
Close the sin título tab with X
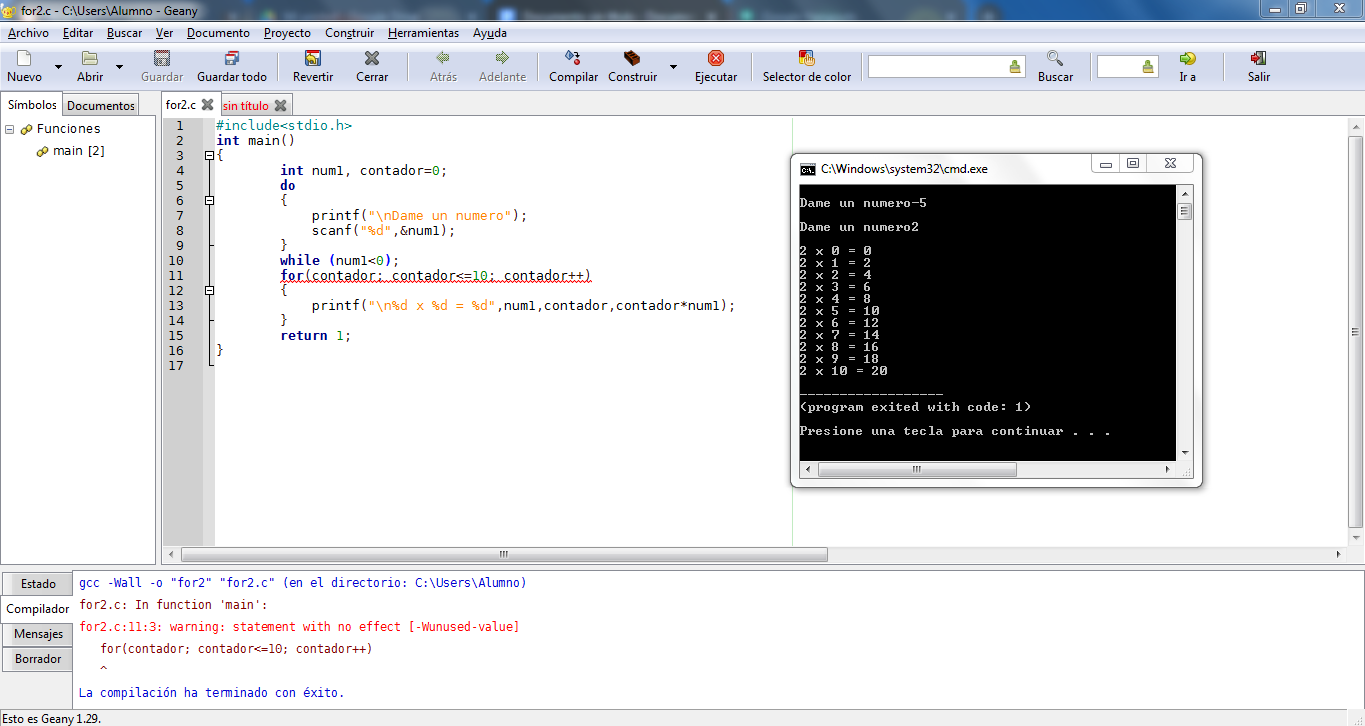point(280,105)
